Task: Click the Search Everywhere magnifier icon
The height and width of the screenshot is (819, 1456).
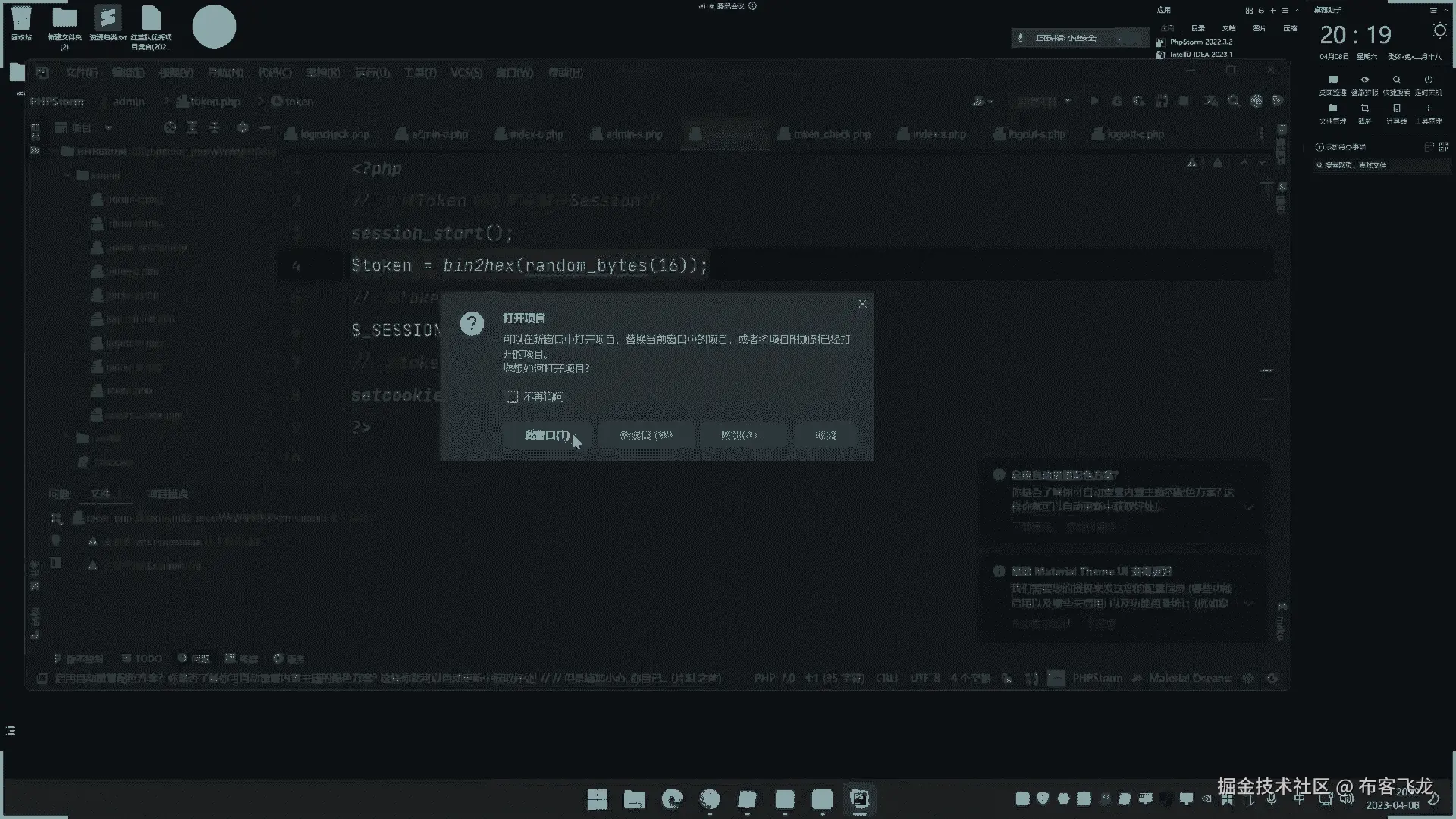Action: pyautogui.click(x=1234, y=101)
